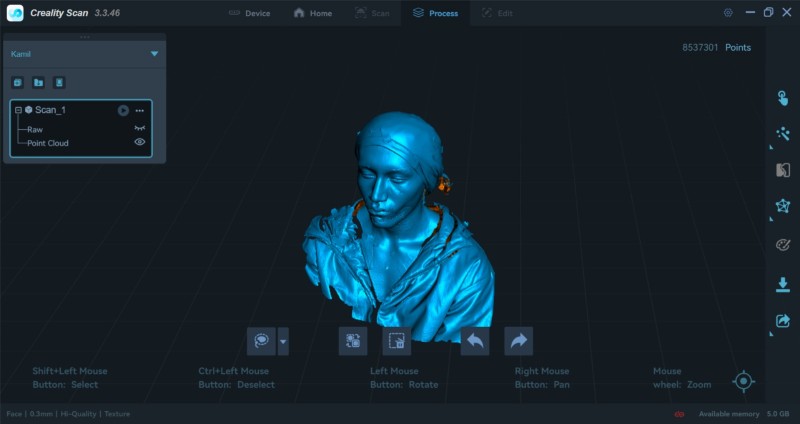Image resolution: width=800 pixels, height=424 pixels.
Task: Click the third project panel icon
Action: 59,83
